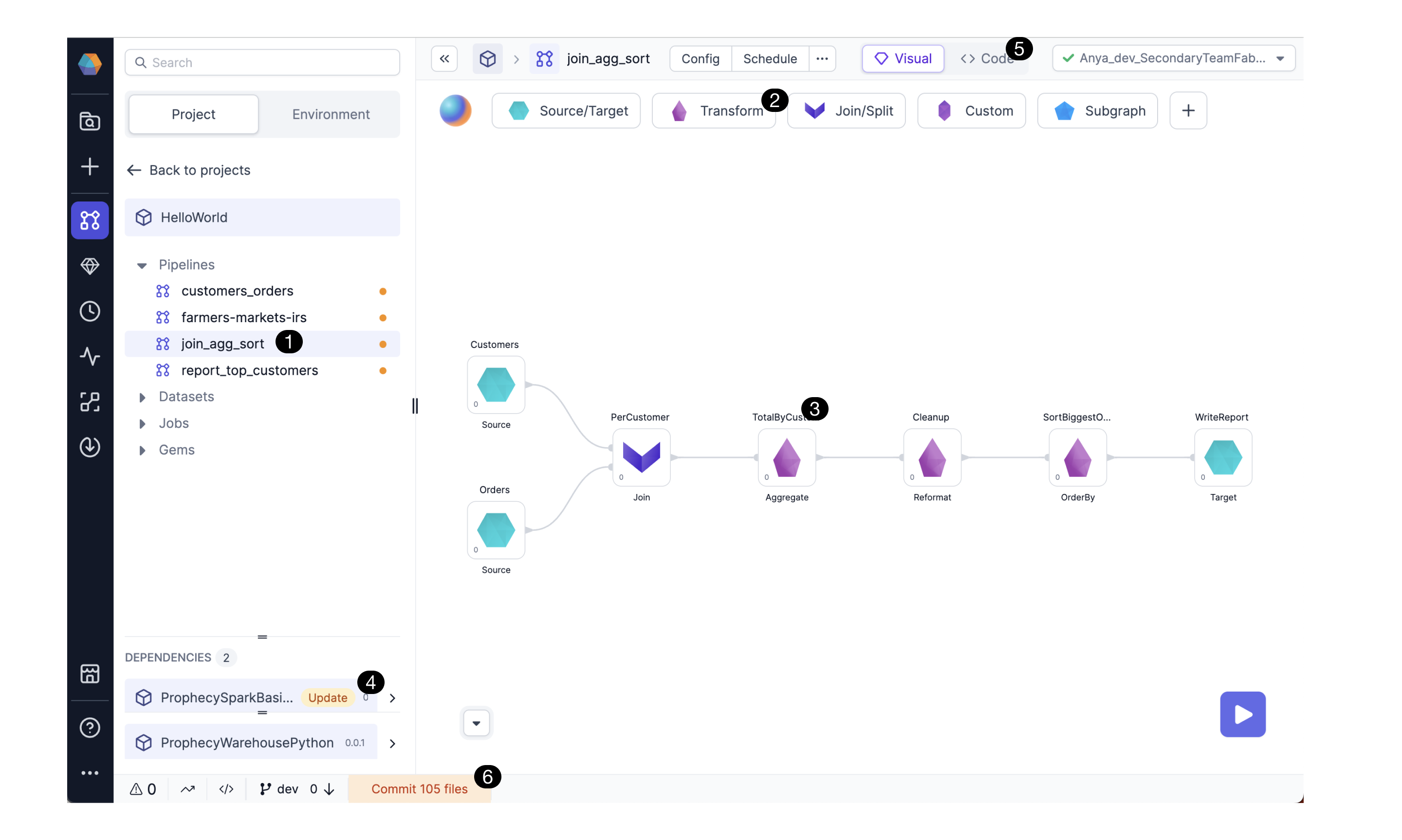Collapse the left panel with double-chevron button

tap(444, 58)
